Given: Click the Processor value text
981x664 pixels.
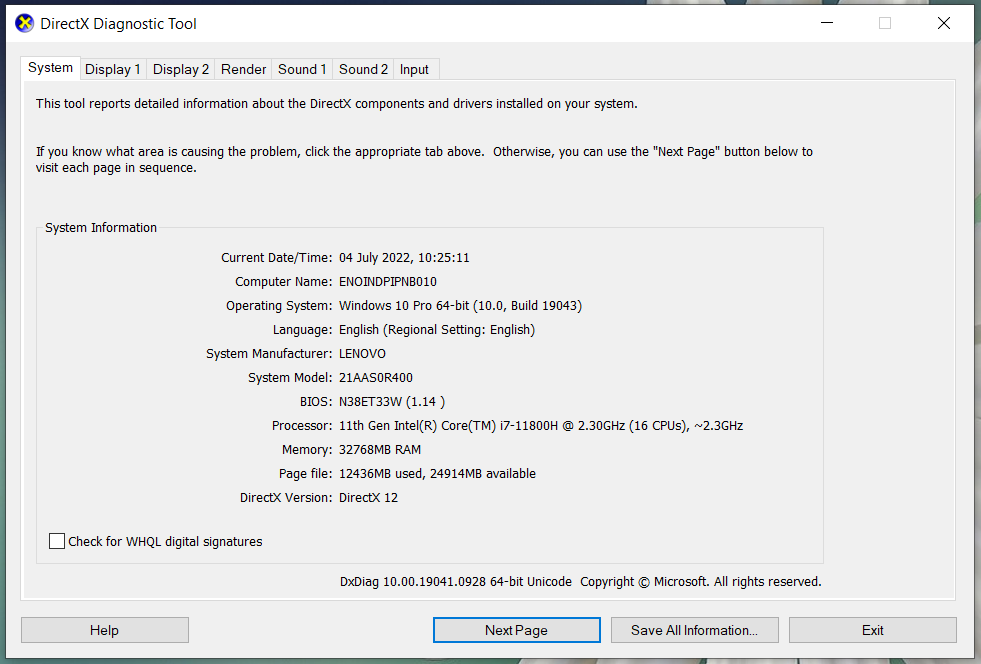Looking at the screenshot, I should 541,426.
